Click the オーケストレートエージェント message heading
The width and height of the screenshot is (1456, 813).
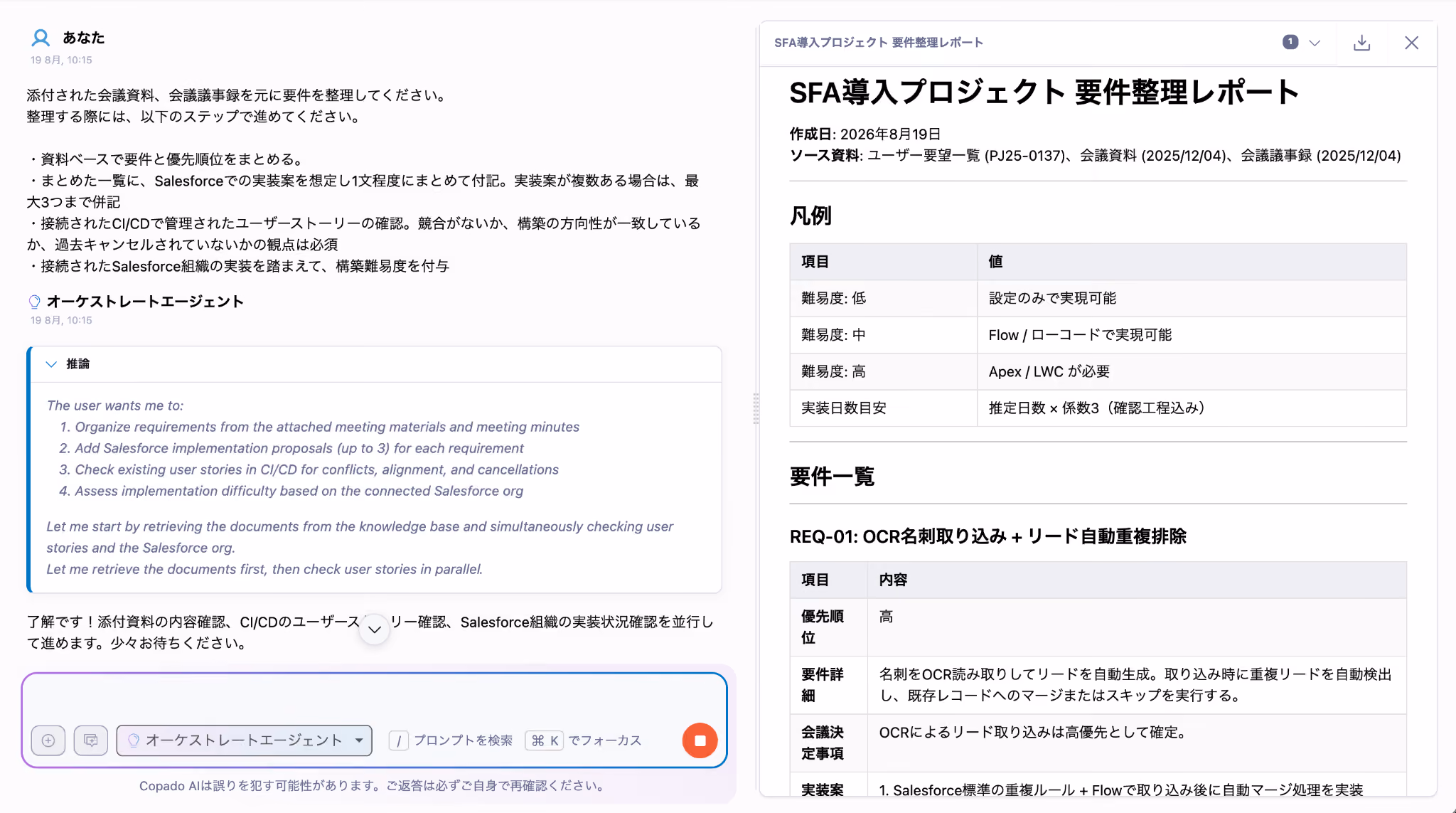145,302
